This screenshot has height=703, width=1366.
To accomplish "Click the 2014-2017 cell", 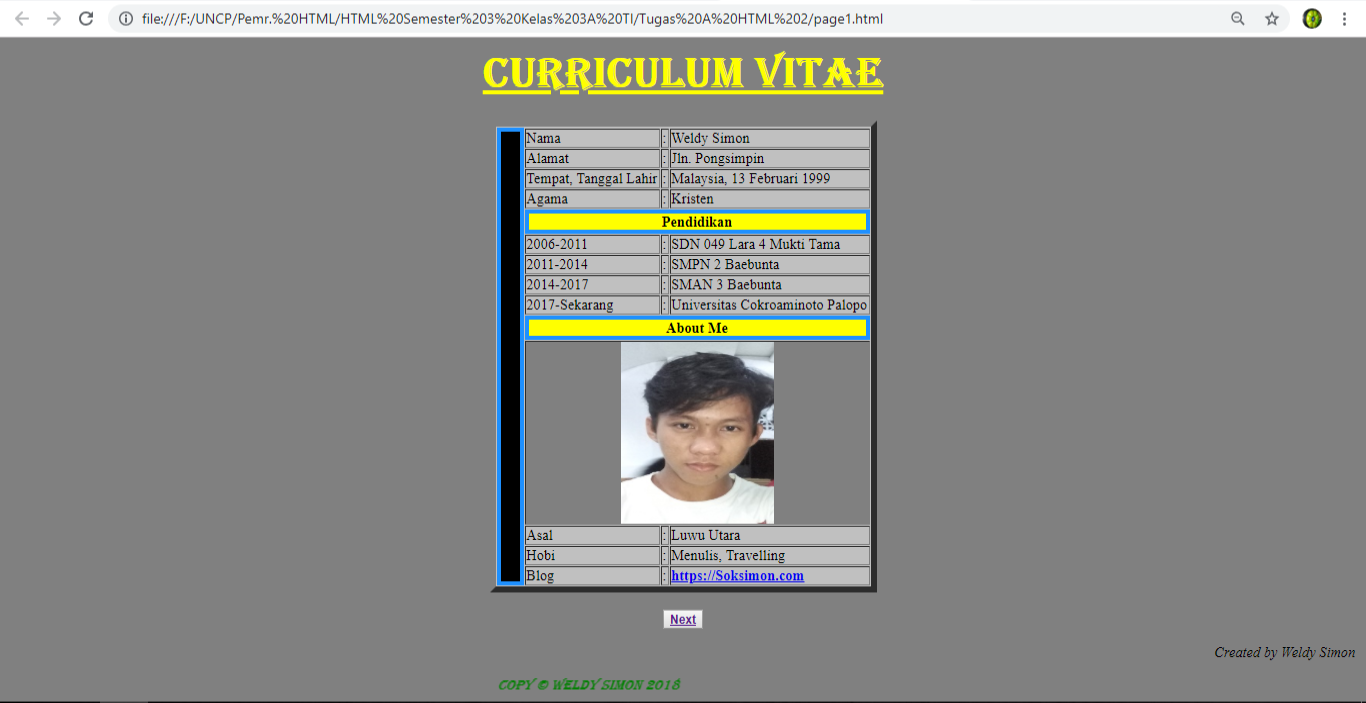I will pyautogui.click(x=592, y=285).
